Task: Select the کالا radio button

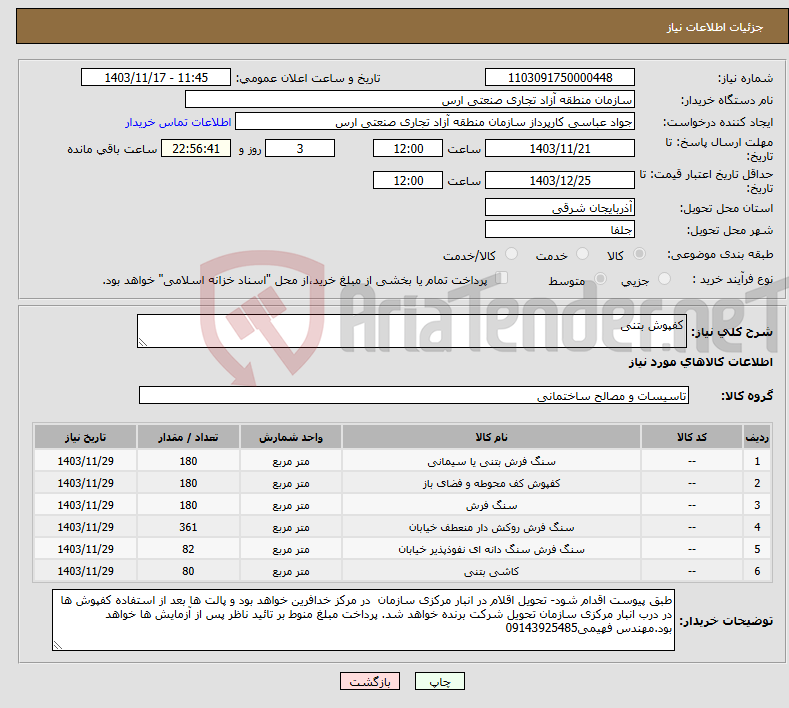Action: coord(639,254)
